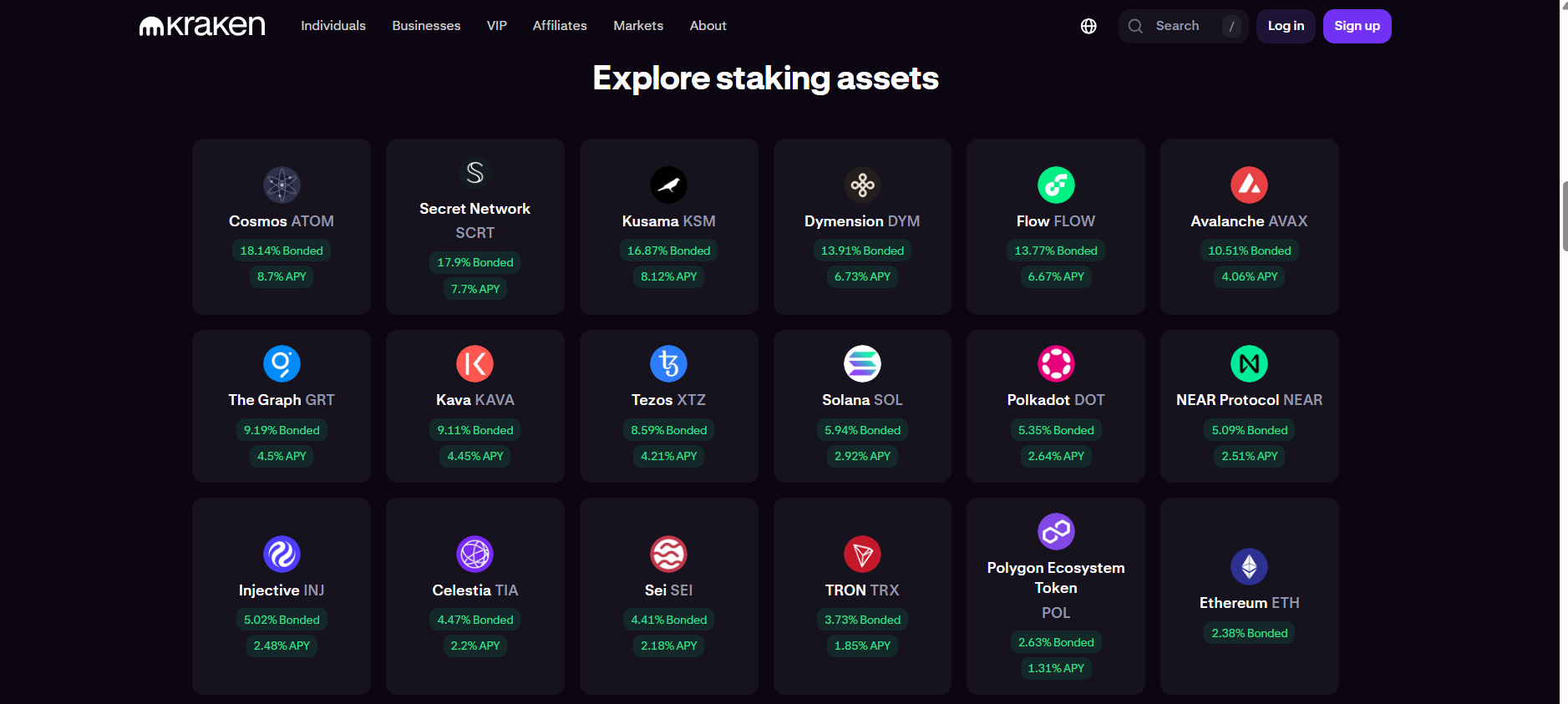Click the 8.7% APY badge
1568x704 pixels.
pyautogui.click(x=282, y=276)
